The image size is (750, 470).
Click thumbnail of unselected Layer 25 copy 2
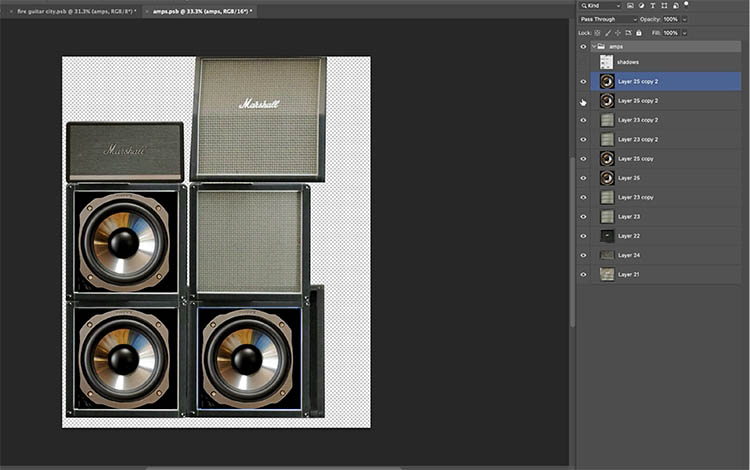click(x=607, y=101)
